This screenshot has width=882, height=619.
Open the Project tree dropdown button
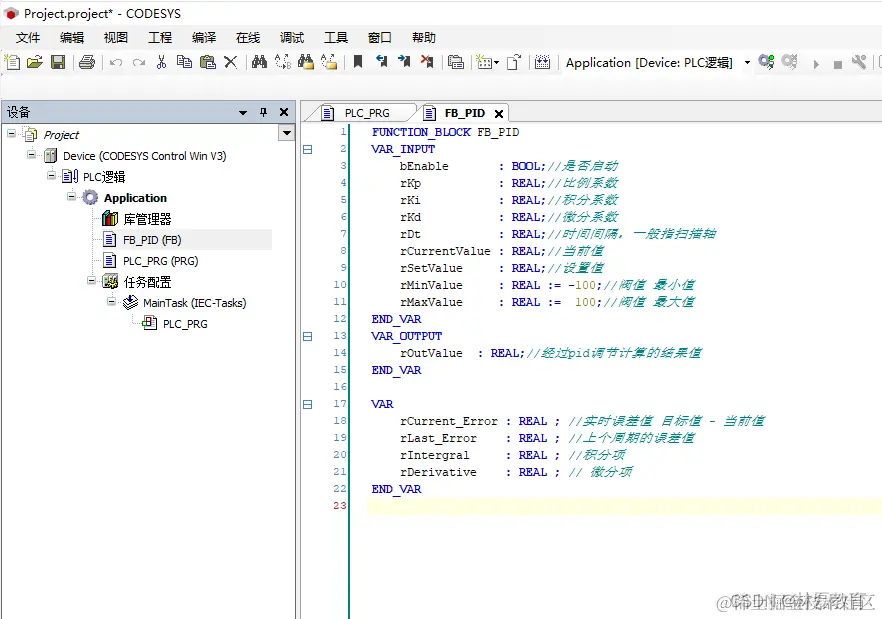click(x=286, y=133)
